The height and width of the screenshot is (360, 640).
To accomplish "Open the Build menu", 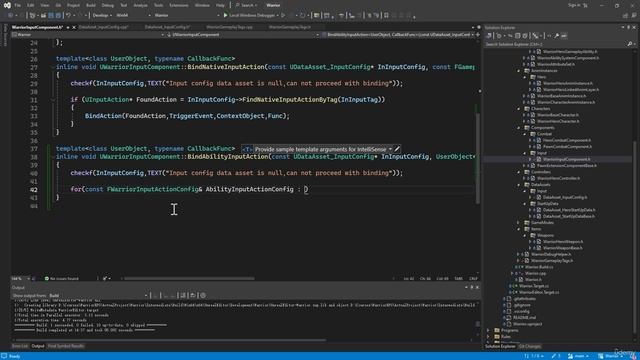I will (x=91, y=5).
